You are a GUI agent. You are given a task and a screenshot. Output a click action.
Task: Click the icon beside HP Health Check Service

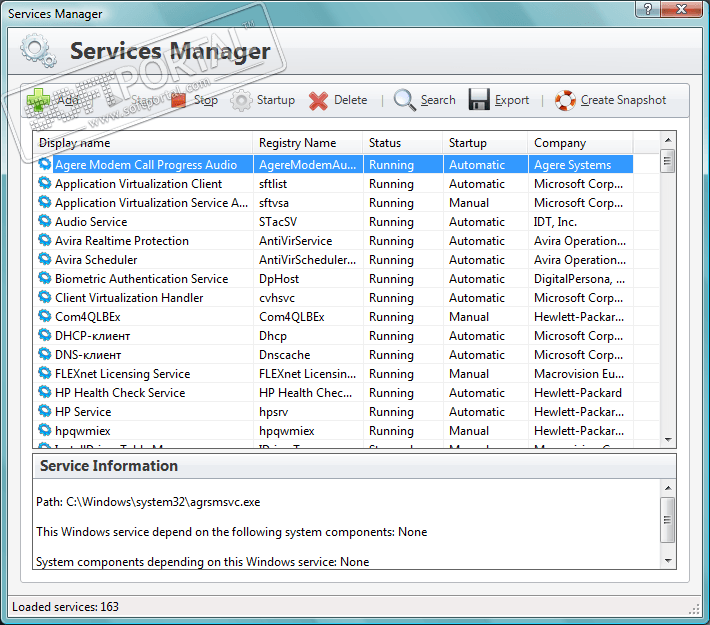44,392
